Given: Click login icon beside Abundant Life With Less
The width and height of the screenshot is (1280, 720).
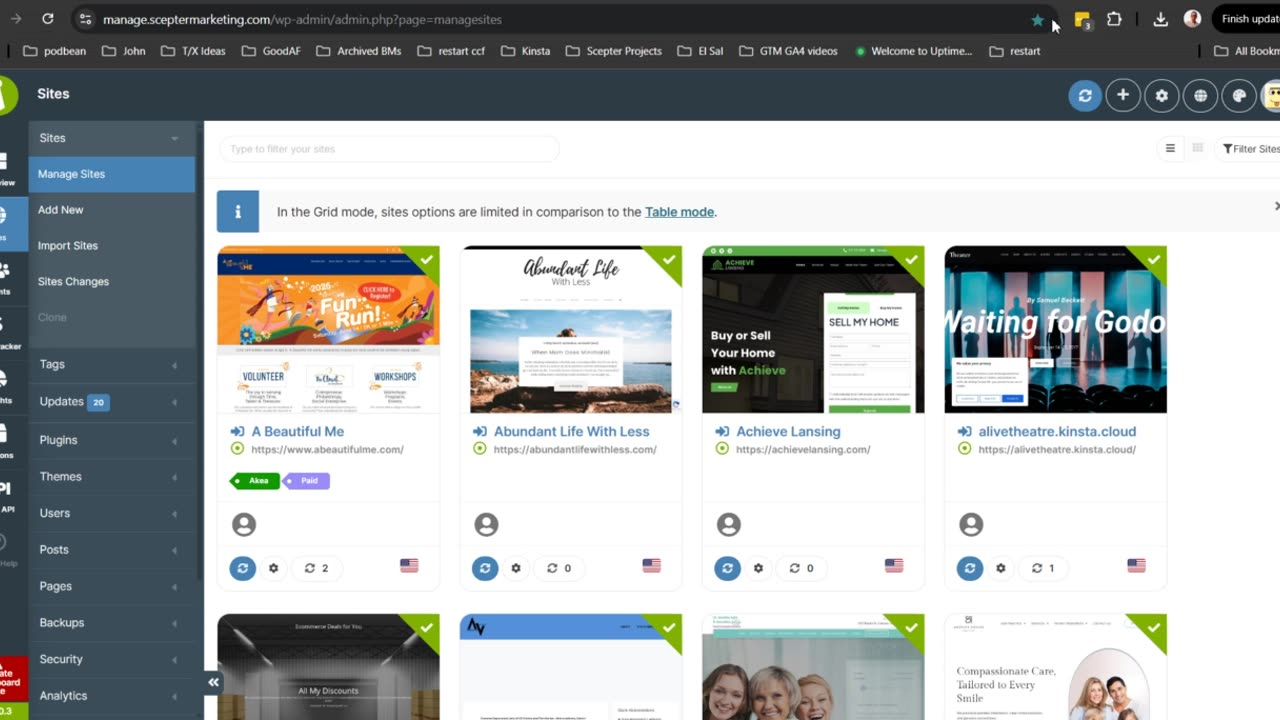Looking at the screenshot, I should pyautogui.click(x=480, y=432).
